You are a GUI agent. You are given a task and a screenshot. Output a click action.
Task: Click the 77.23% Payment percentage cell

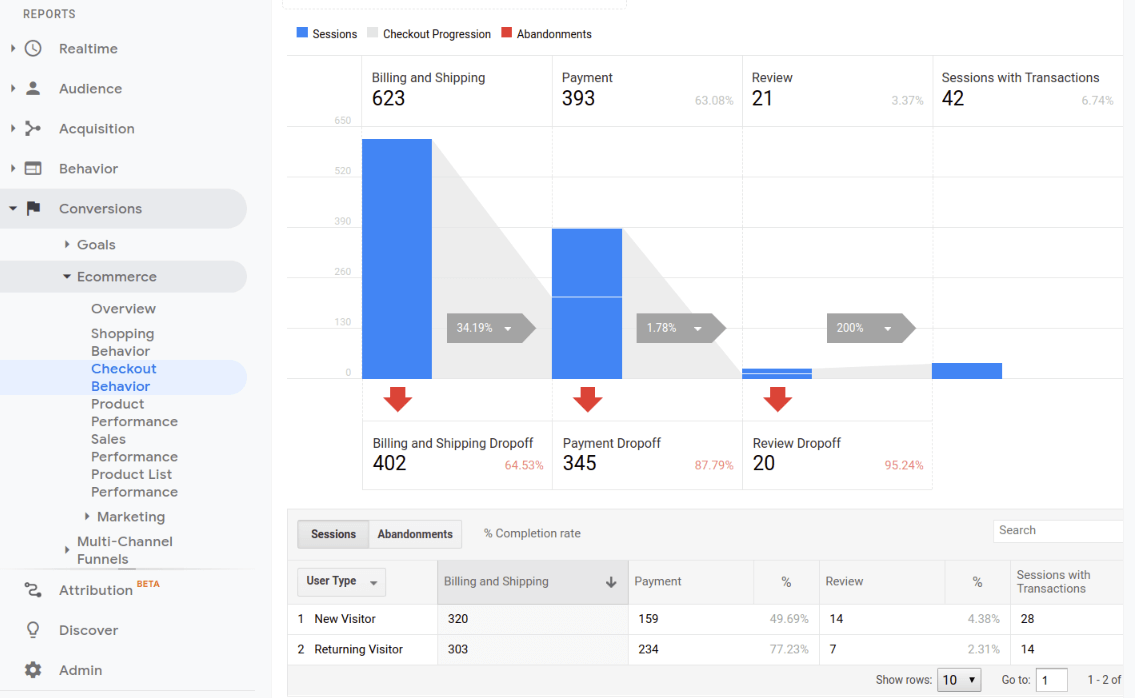789,649
